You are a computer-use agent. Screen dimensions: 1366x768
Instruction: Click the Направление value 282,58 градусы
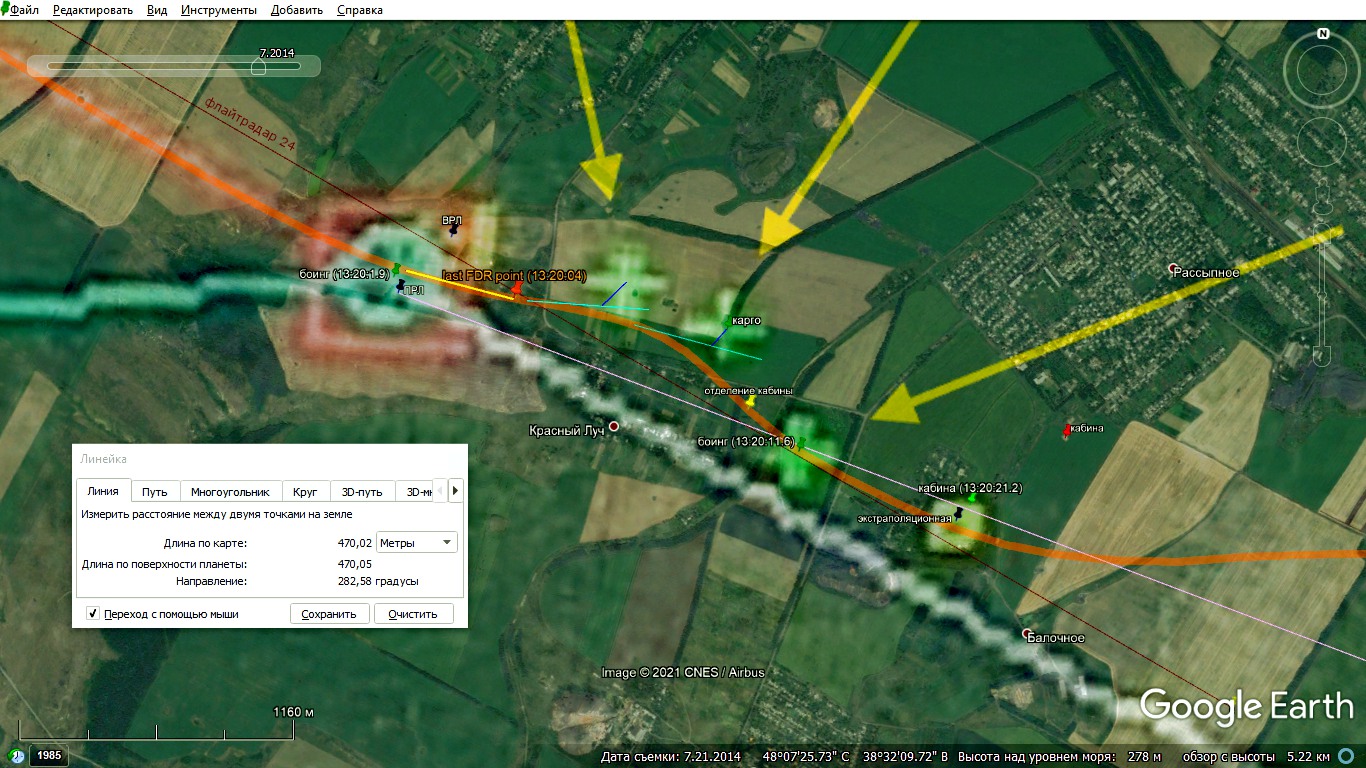click(x=378, y=581)
